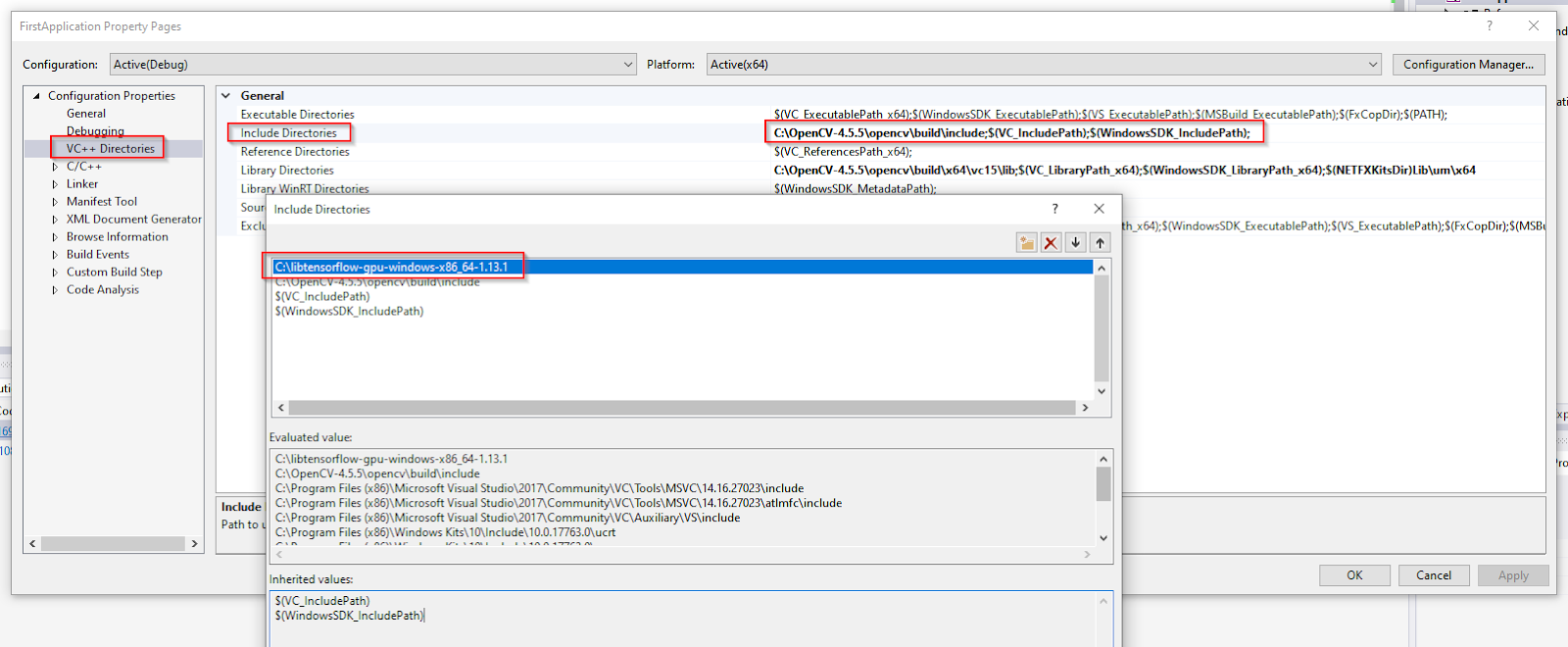Screen dimensions: 1568x647
Task: Expand the Custom Build Step node
Action: (55, 273)
